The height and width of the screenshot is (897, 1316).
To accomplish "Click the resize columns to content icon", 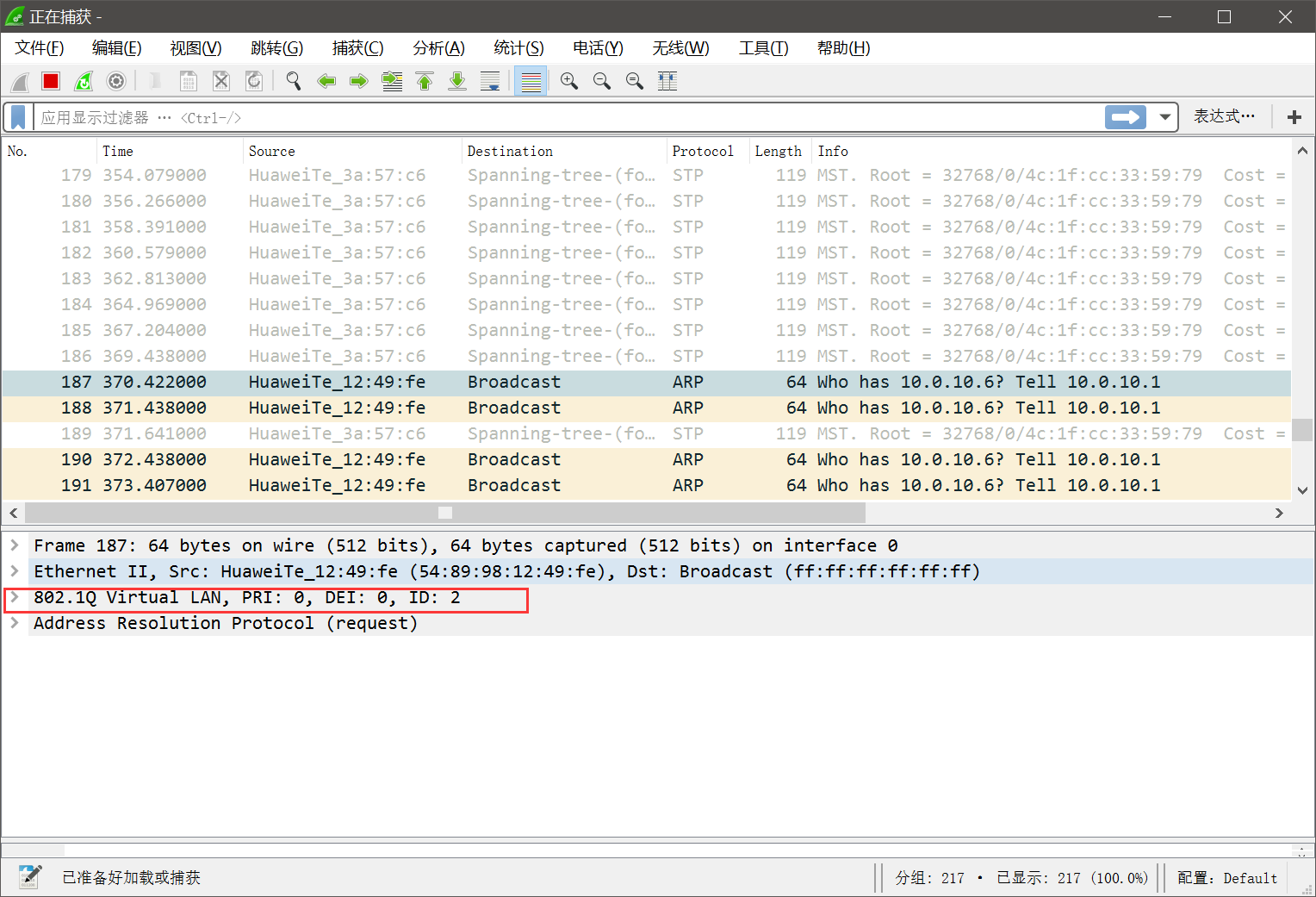I will coord(667,82).
